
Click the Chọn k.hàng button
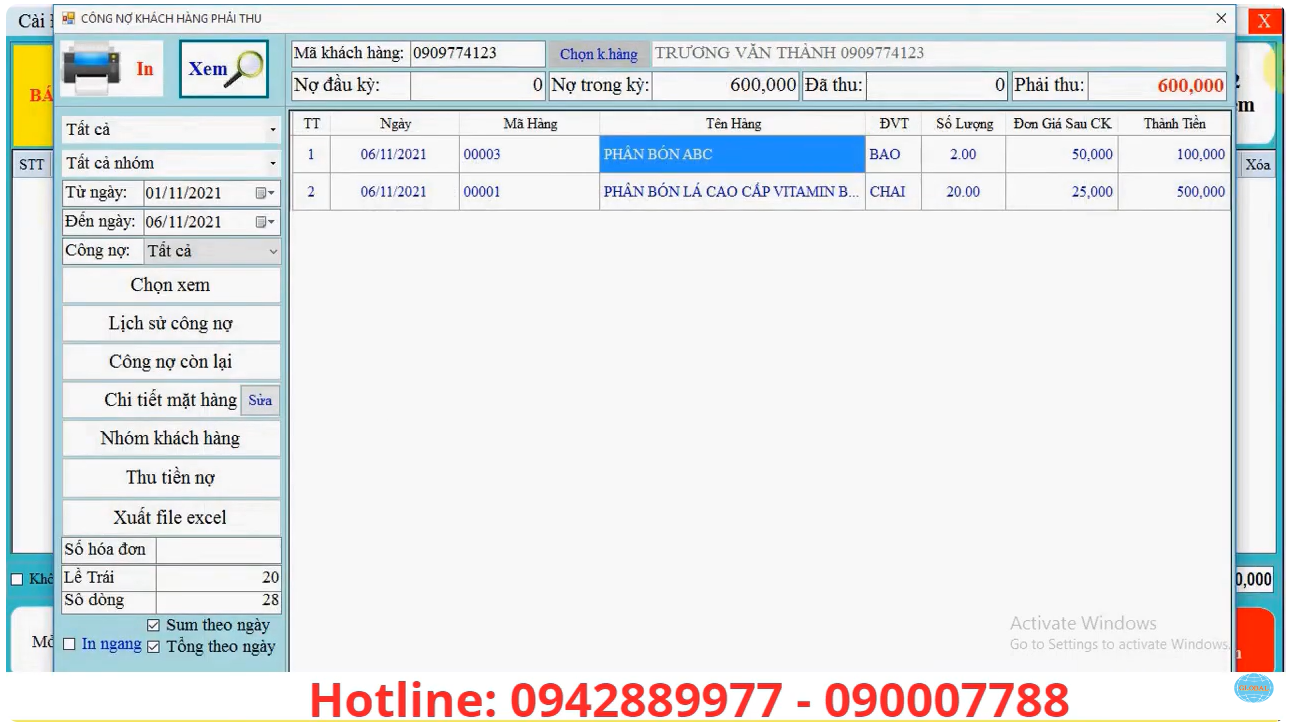[x=598, y=54]
